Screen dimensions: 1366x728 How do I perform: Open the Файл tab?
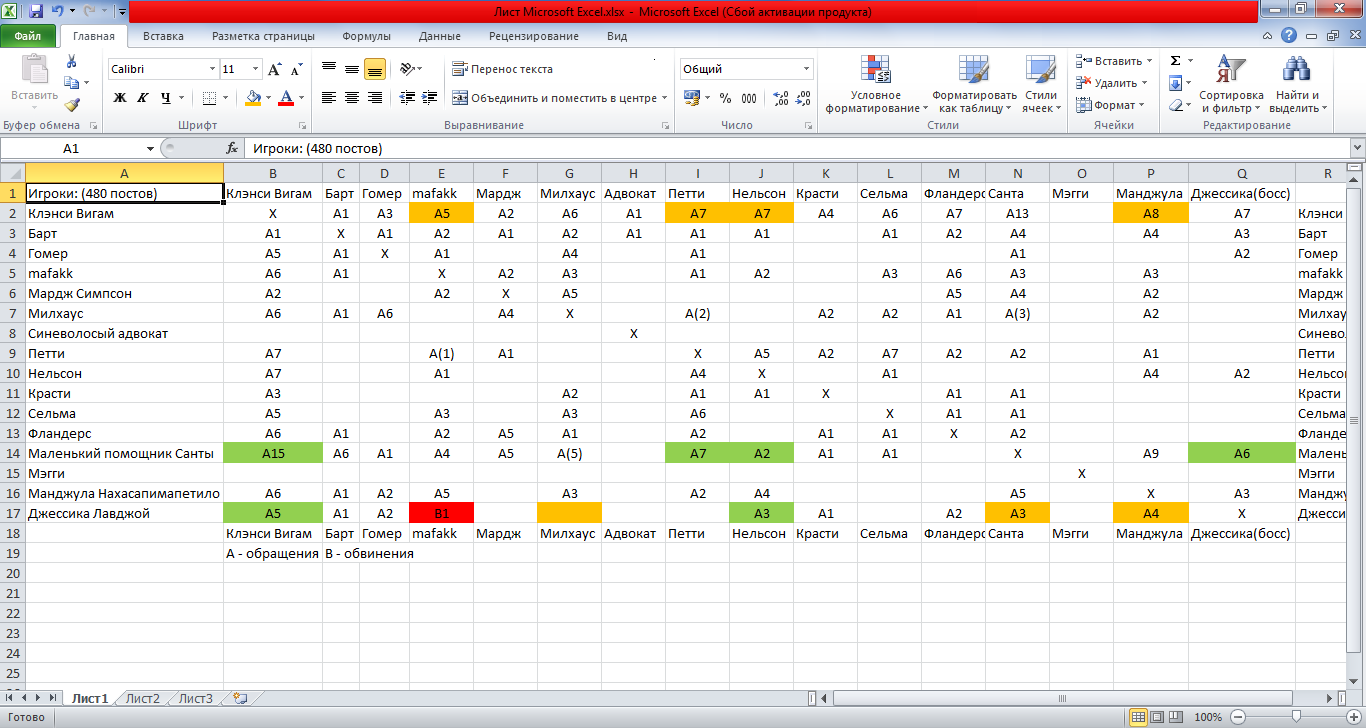(x=28, y=36)
